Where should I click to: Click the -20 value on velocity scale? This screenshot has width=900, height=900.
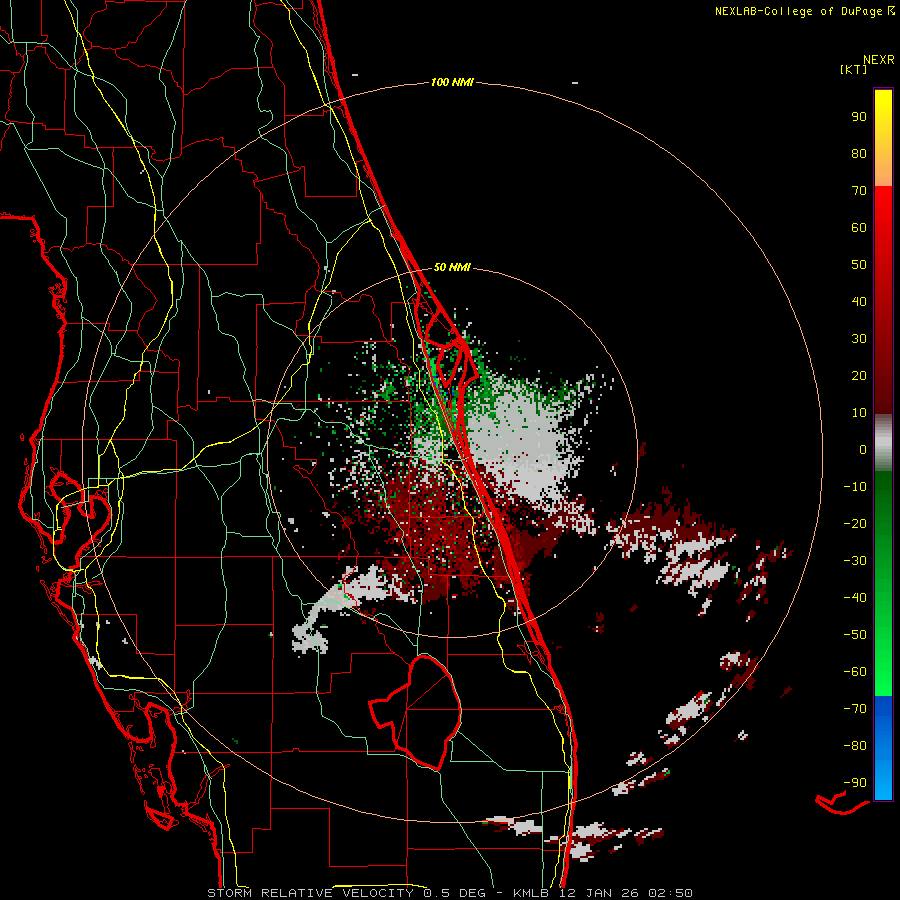coord(855,523)
